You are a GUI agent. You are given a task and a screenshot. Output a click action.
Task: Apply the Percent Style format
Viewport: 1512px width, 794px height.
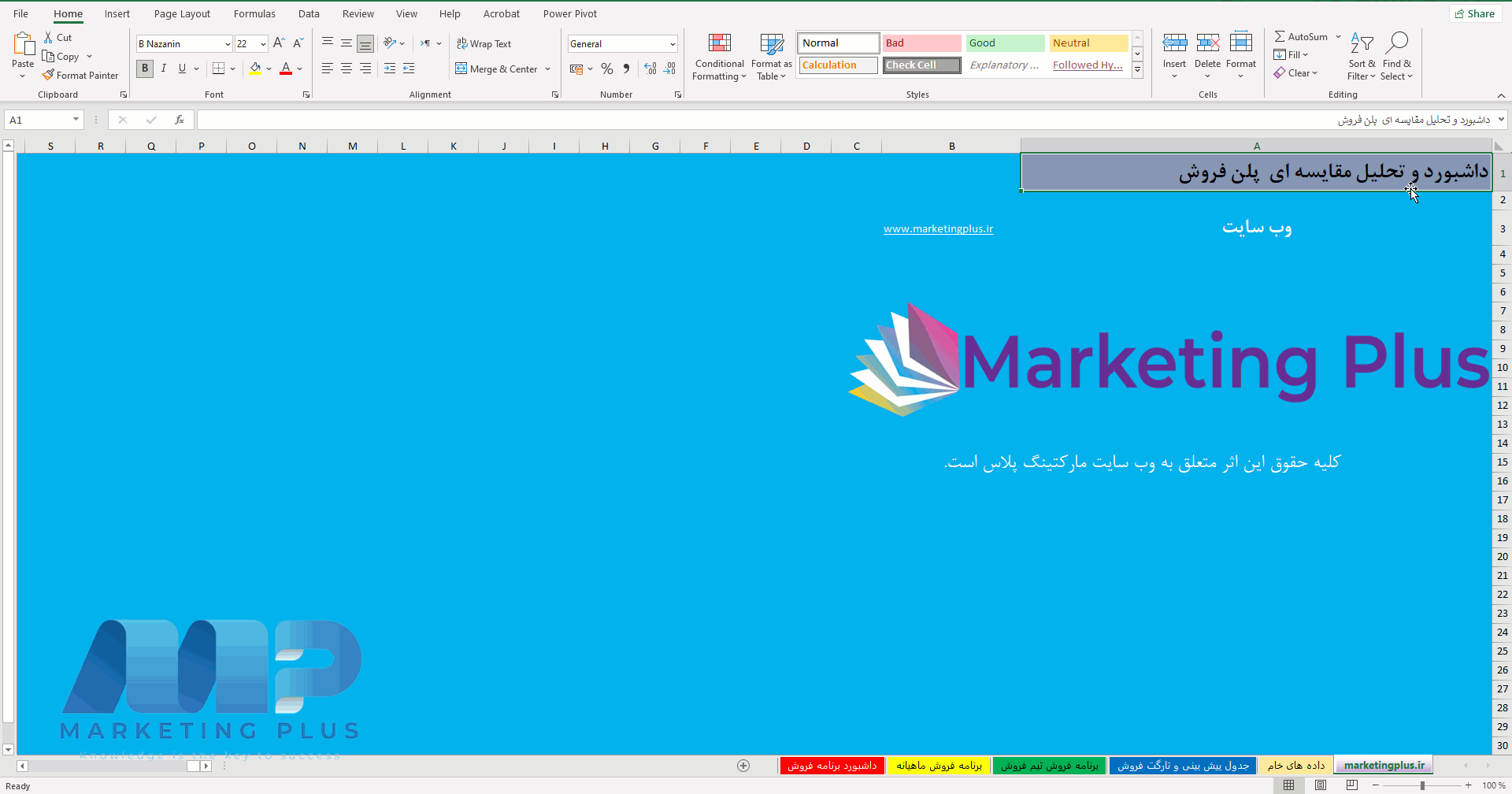point(606,69)
